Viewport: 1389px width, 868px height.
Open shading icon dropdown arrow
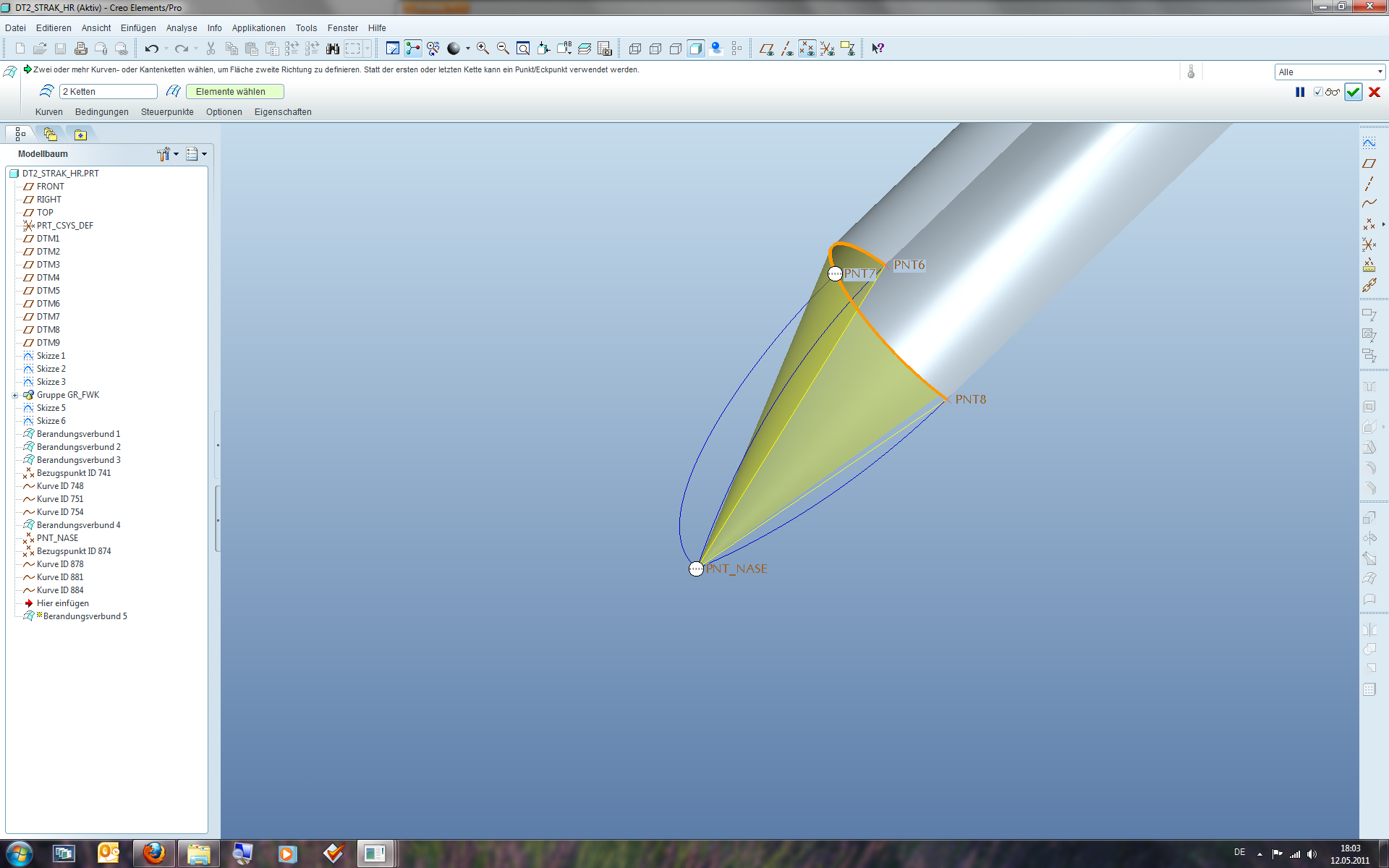468,48
